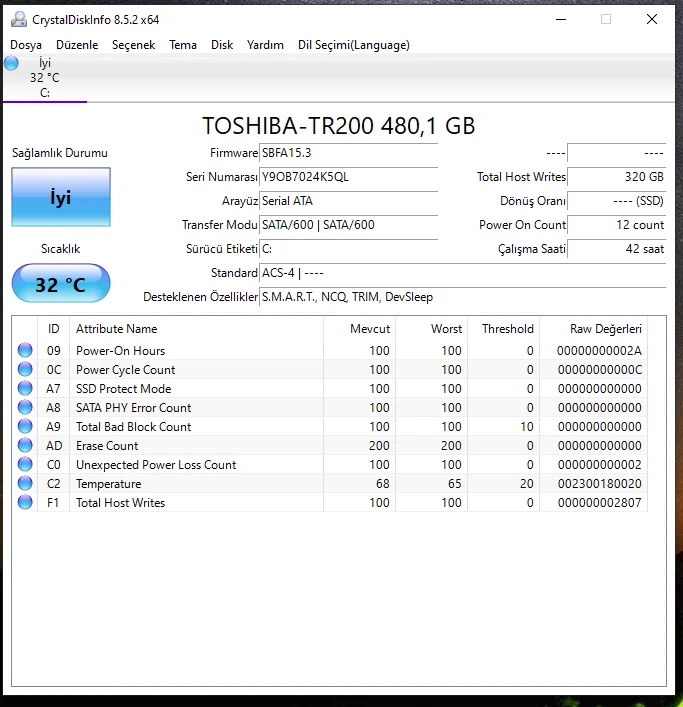Click Sağlamlık Durumu label
This screenshot has height=707, width=683.
pyautogui.click(x=60, y=153)
